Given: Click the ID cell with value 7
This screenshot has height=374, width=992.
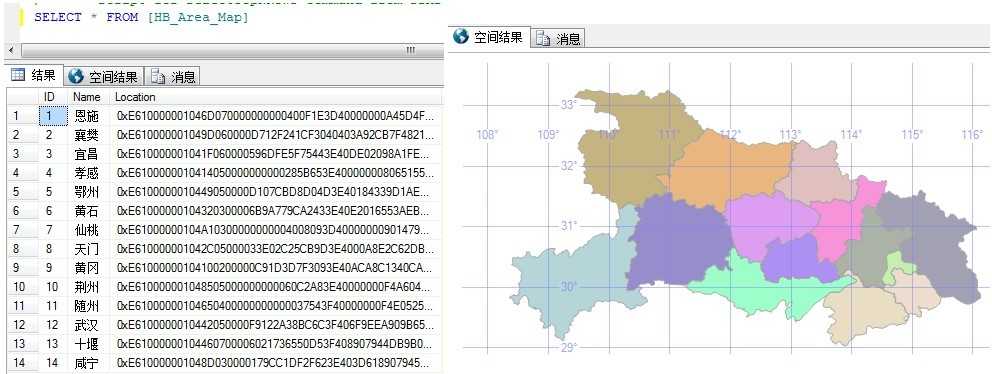Looking at the screenshot, I should click(53, 230).
